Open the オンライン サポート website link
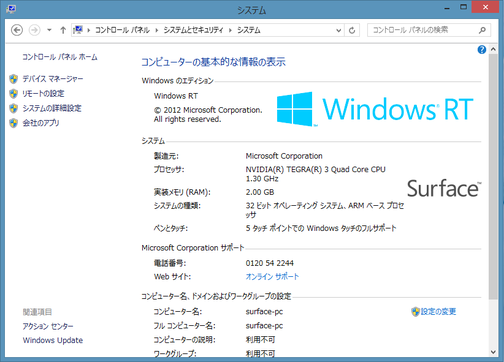 (272, 276)
